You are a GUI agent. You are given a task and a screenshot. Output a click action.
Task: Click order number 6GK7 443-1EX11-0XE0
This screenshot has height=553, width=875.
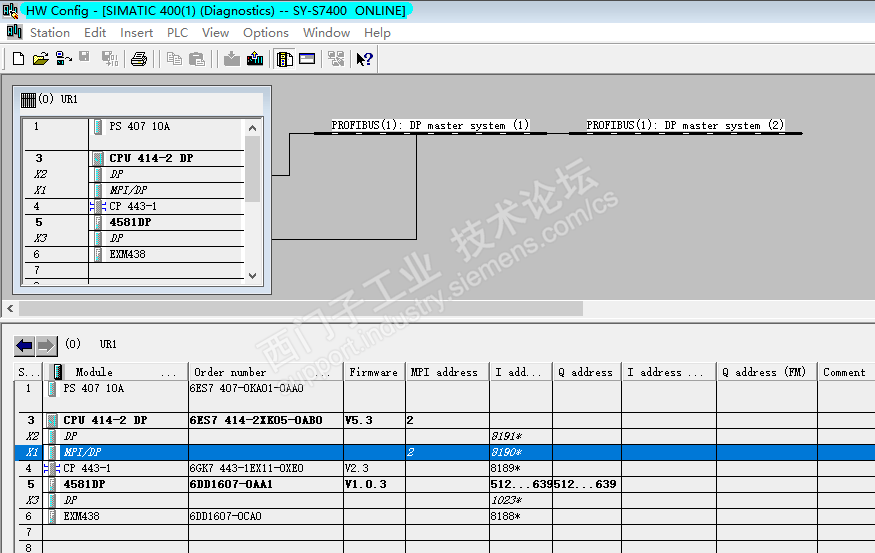(247, 468)
